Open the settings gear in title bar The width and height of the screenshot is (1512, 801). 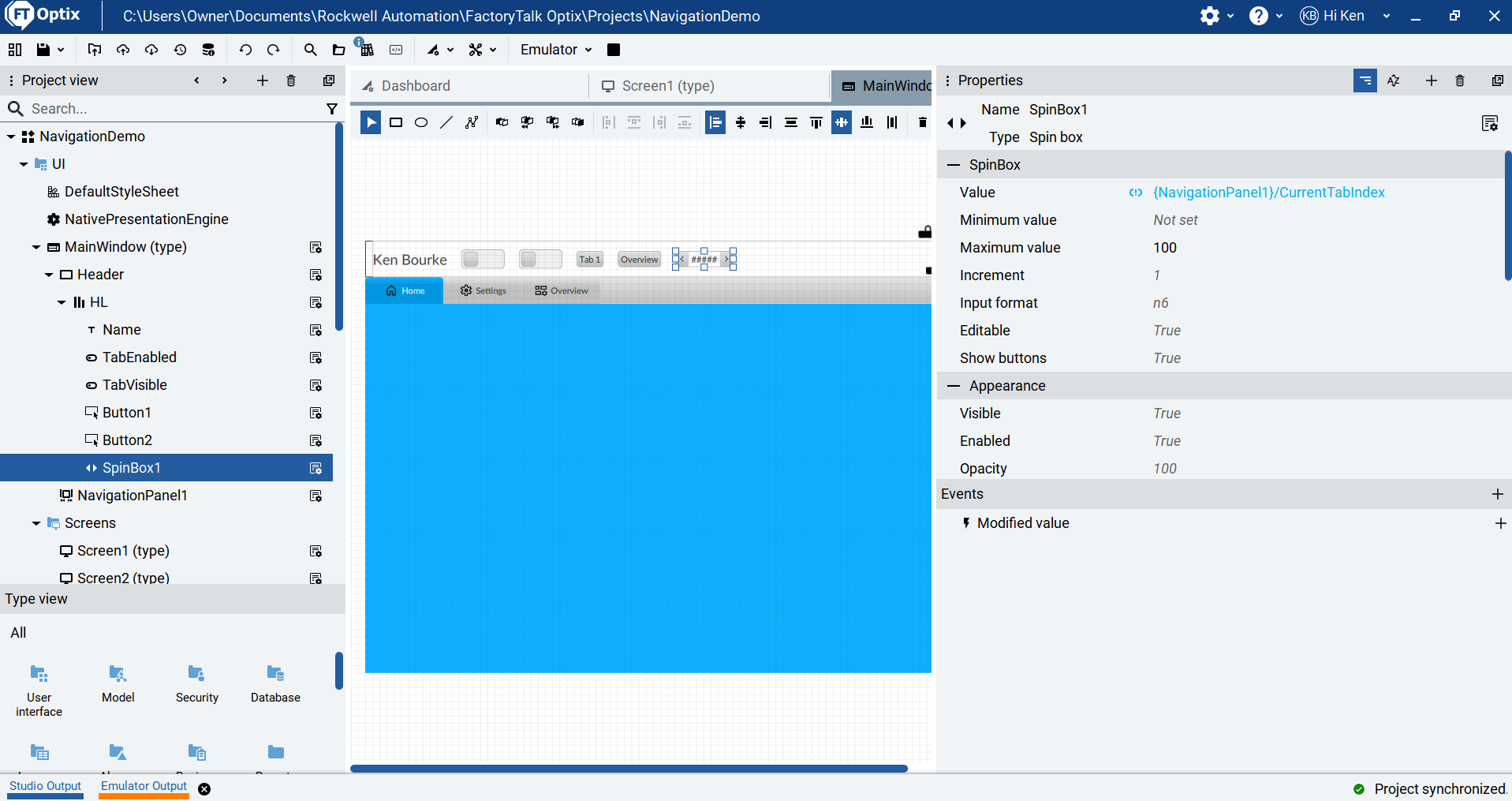point(1209,16)
